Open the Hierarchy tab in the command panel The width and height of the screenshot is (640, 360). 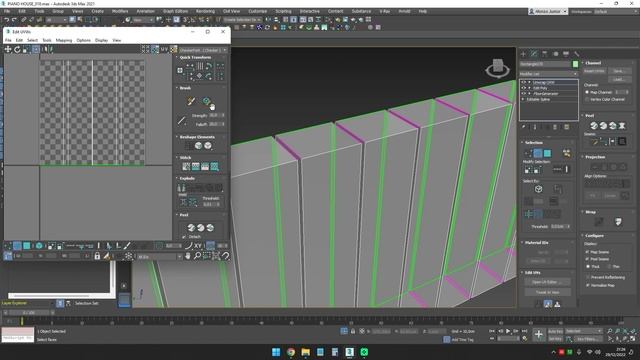[544, 54]
